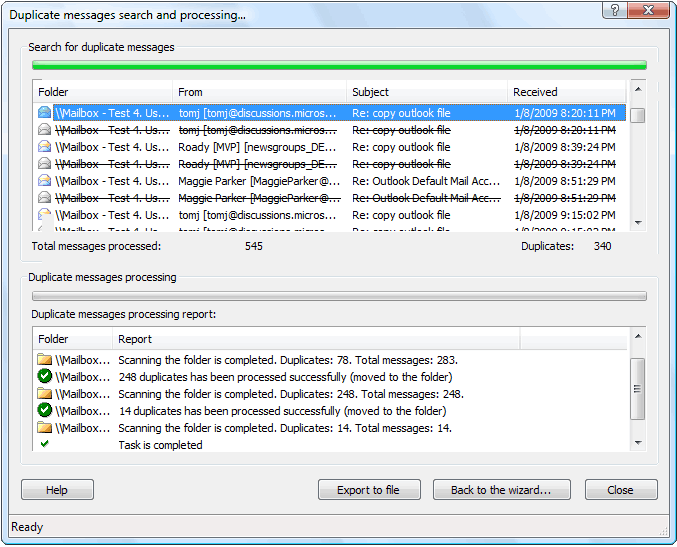Click folder icon beside 'Duplicates: 78' report row

[x=44, y=359]
